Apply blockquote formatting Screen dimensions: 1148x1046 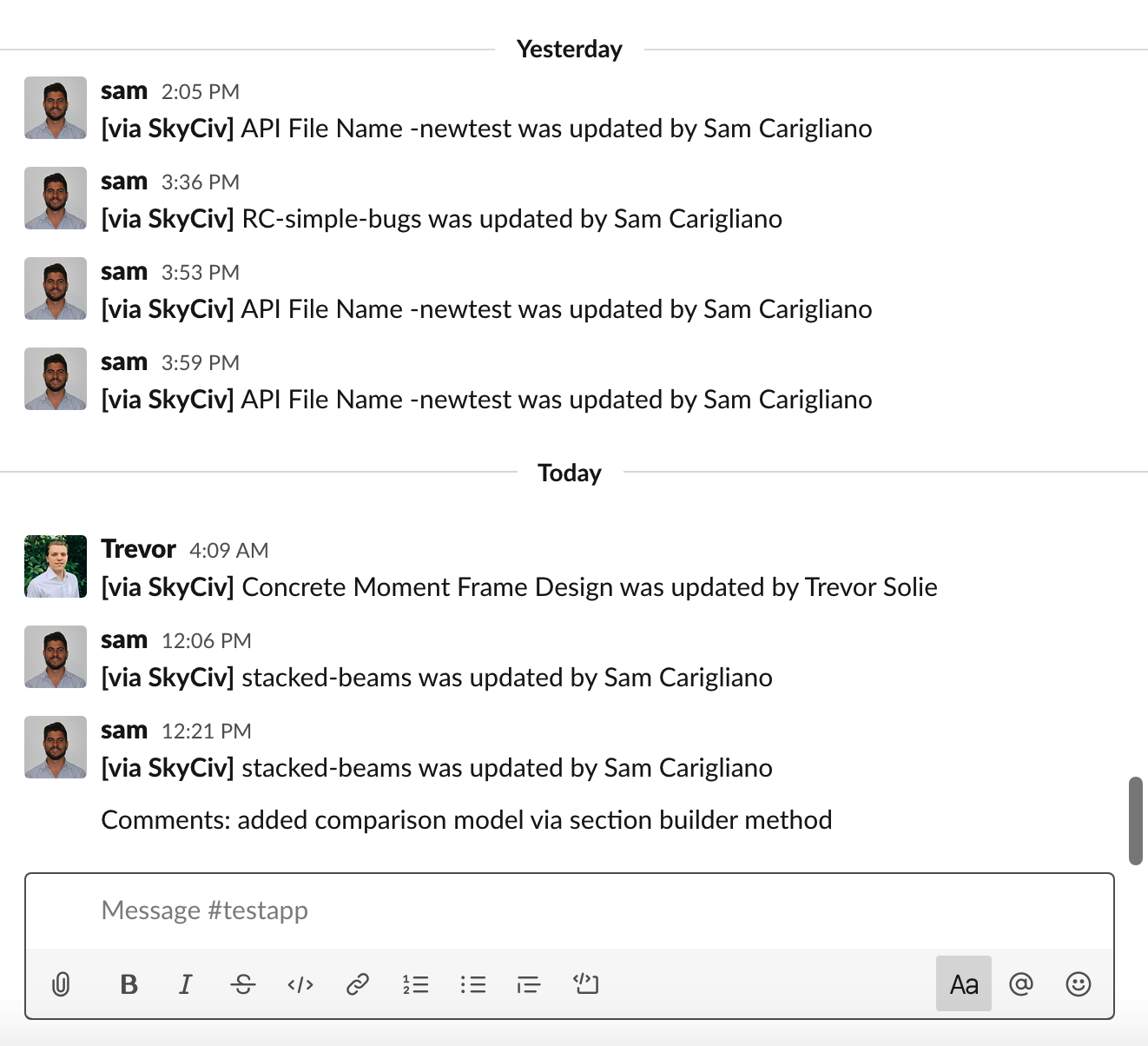529,984
